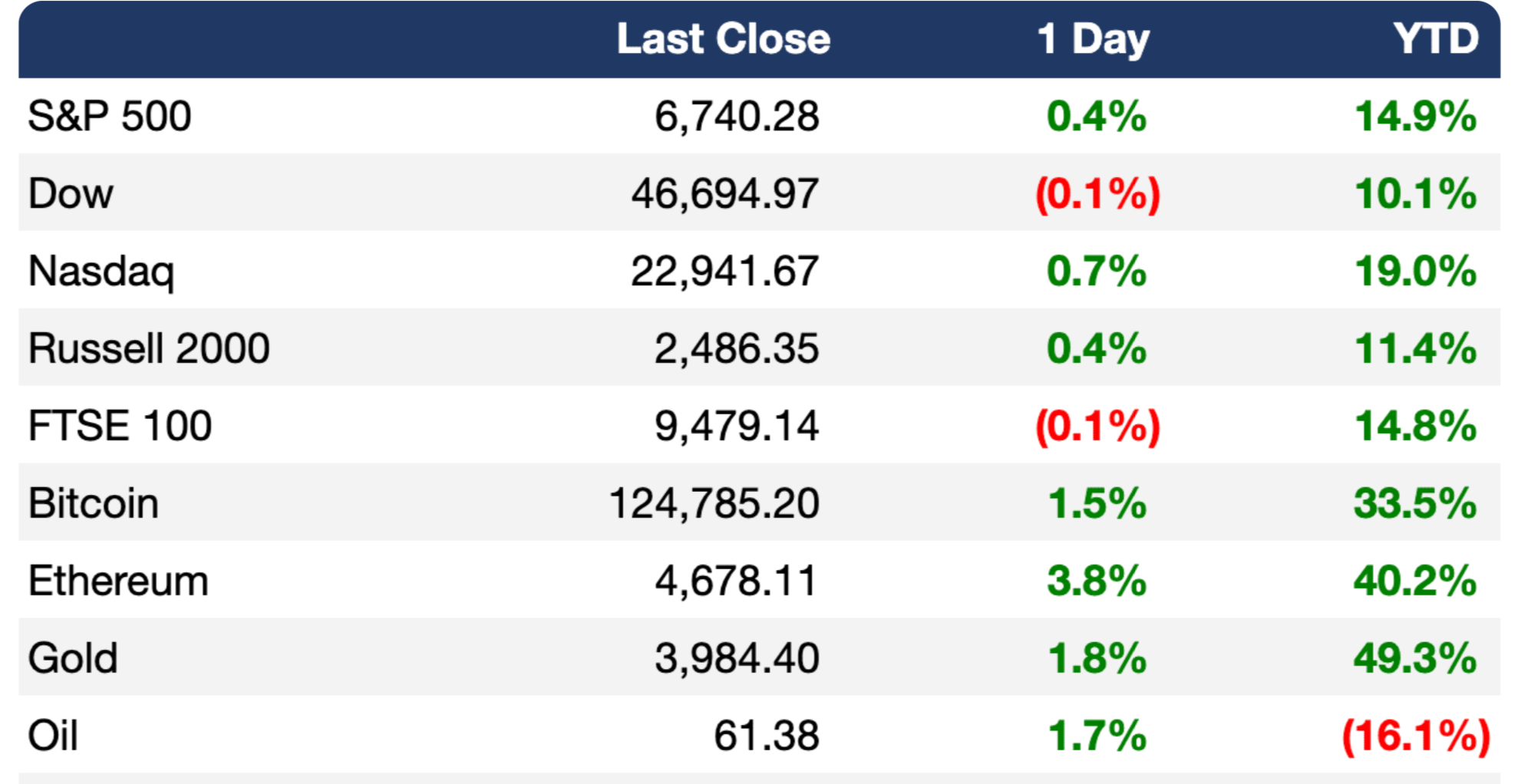1518x784 pixels.
Task: Click the Dow last close value 46,694.97
Action: 724,193
